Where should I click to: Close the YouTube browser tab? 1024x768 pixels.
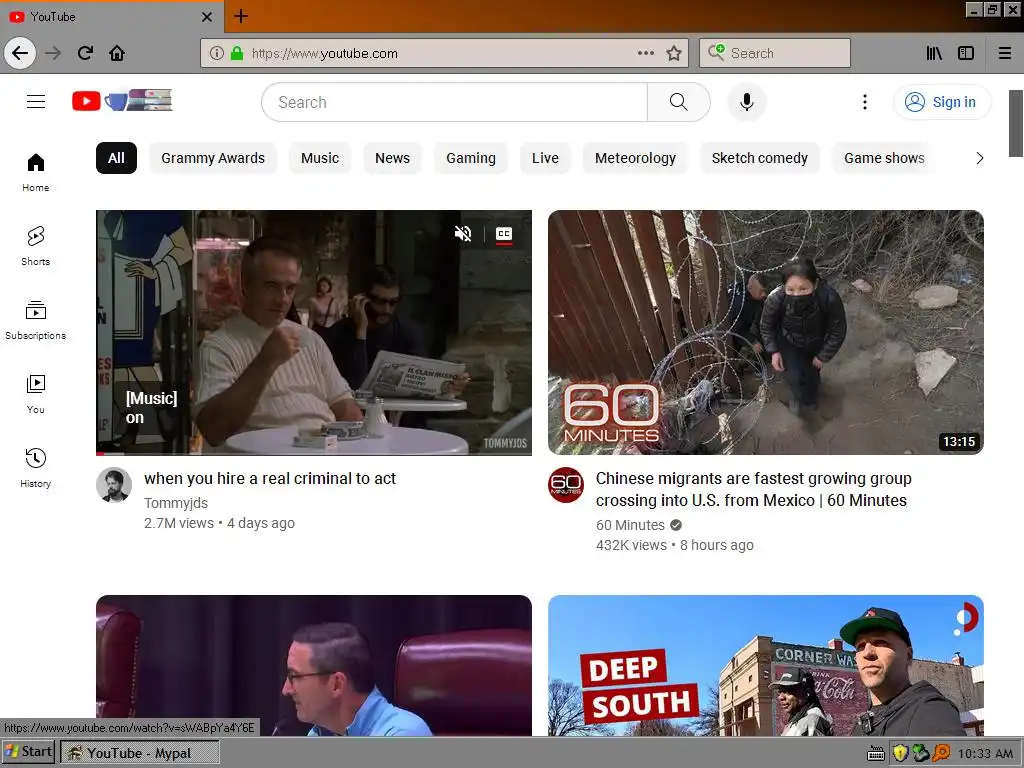point(207,16)
